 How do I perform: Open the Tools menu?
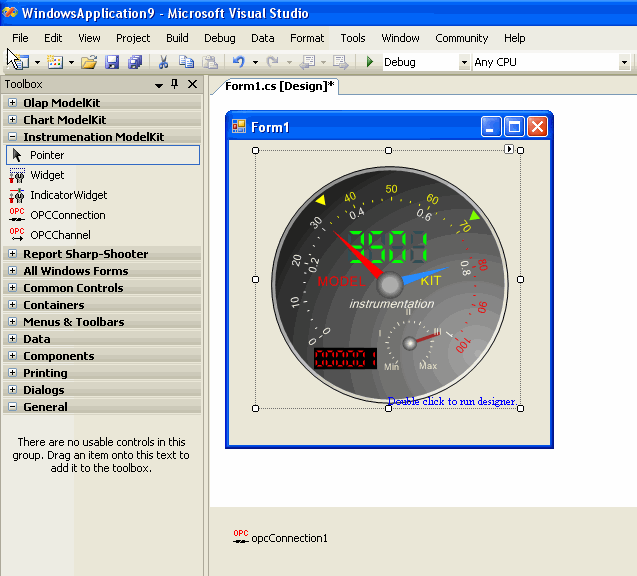[x=353, y=38]
